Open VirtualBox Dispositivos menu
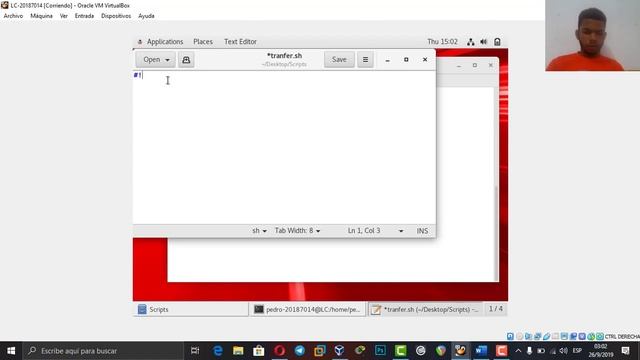 click(116, 16)
